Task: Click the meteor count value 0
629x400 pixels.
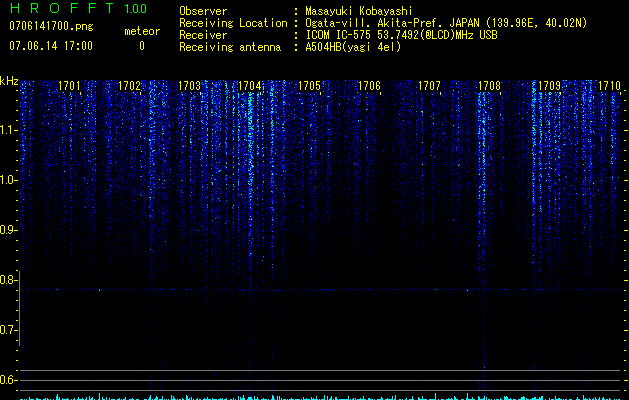Action: (x=142, y=46)
